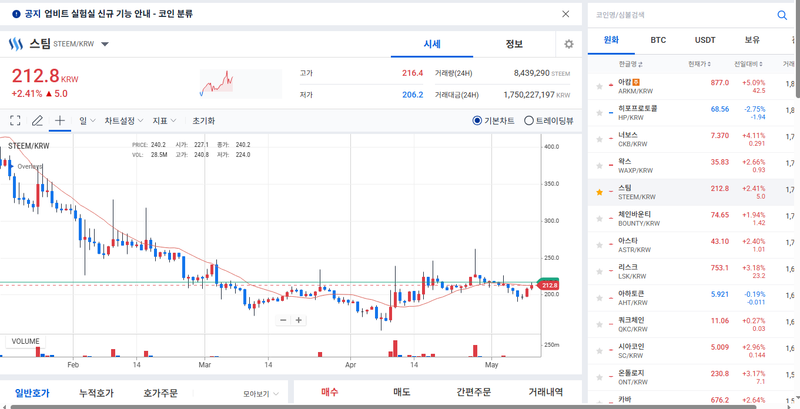Click the Steem logo icon
This screenshot has width=800, height=409.
16,44
